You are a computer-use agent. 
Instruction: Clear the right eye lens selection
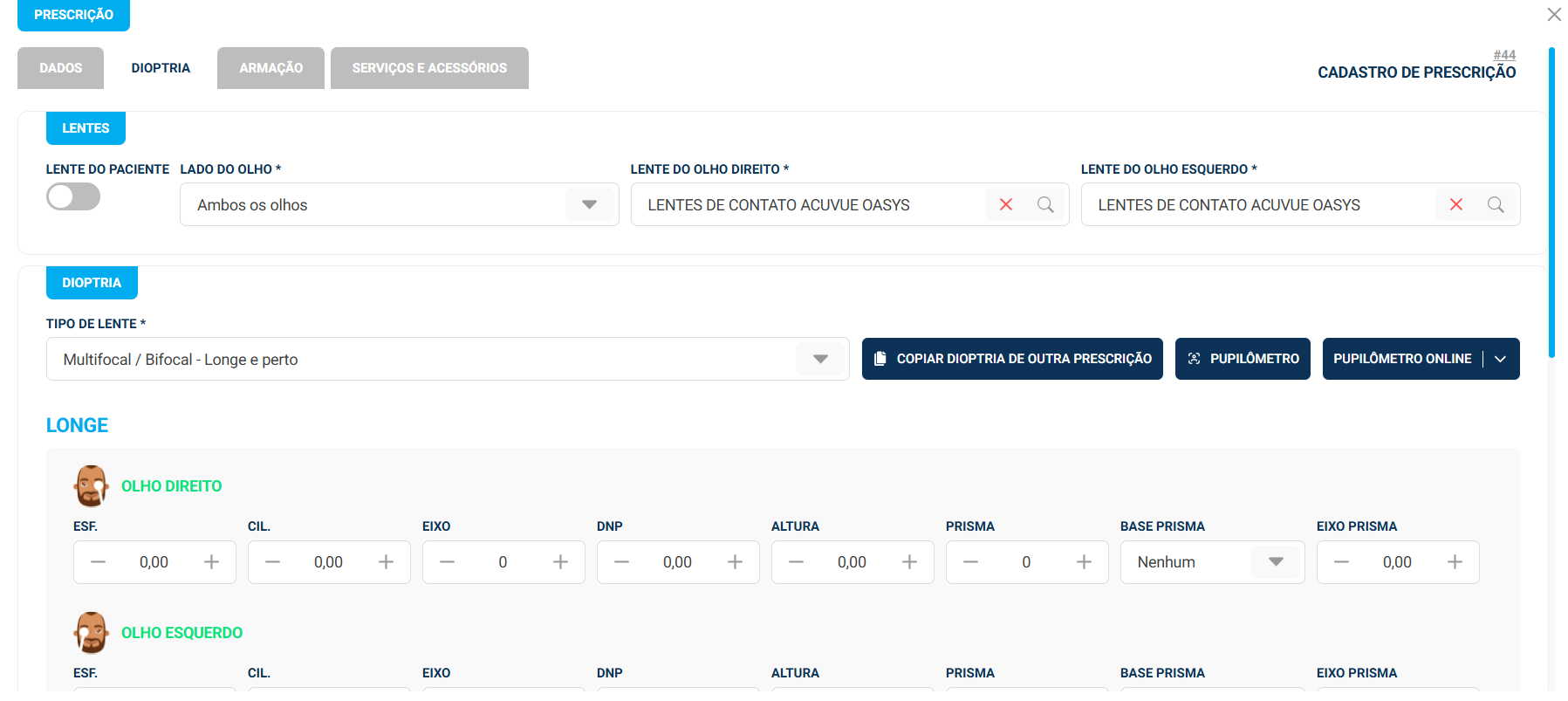point(1006,204)
